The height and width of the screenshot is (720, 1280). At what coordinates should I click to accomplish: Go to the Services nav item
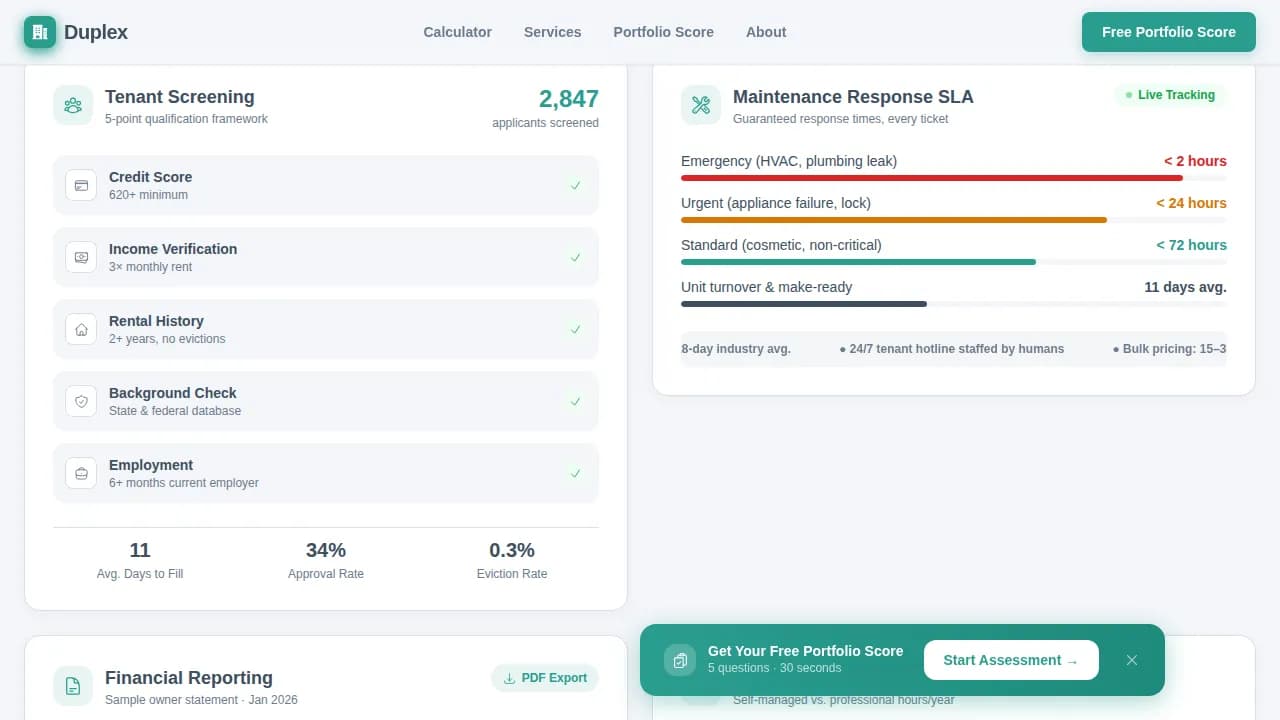coord(552,32)
